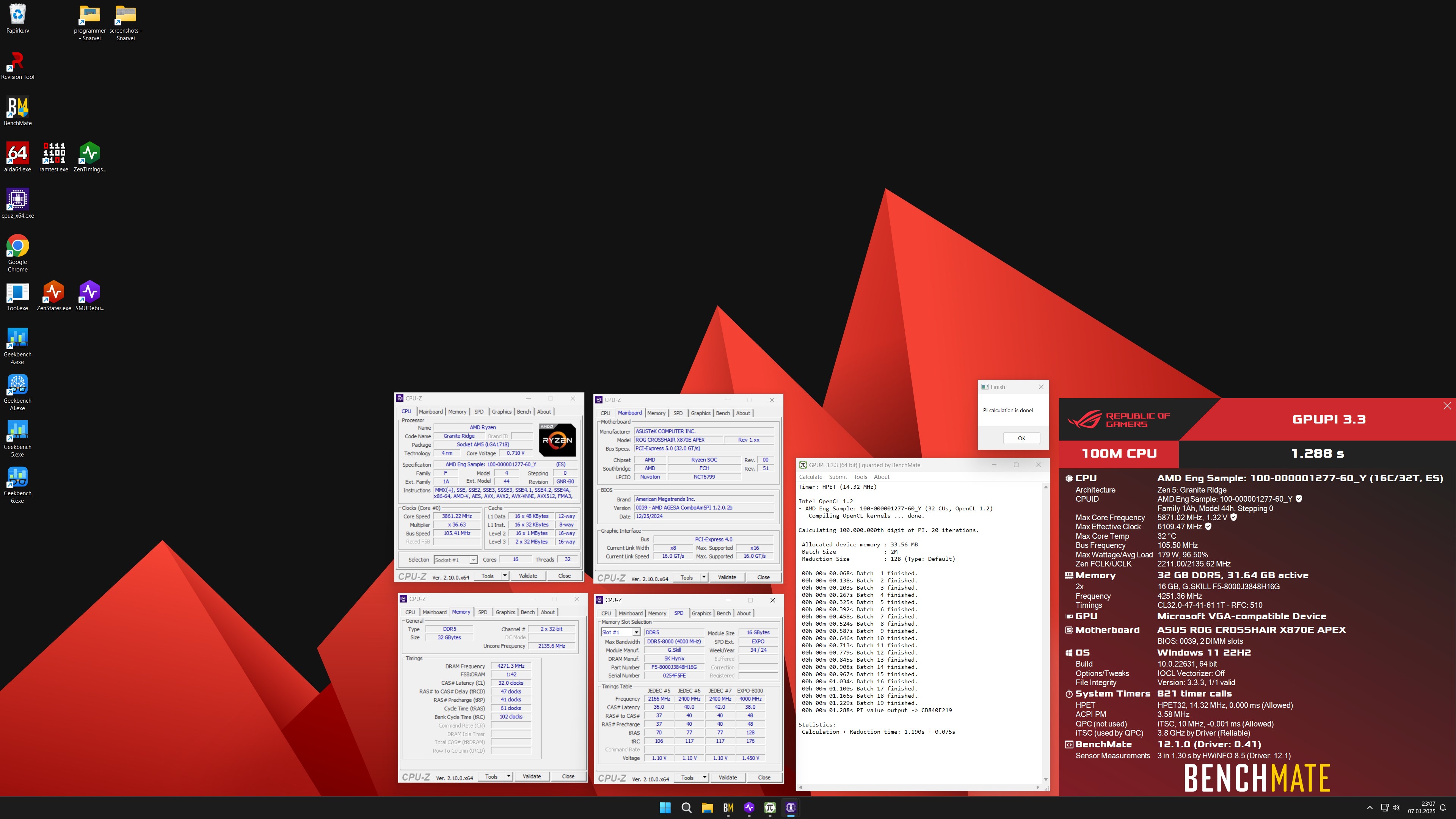
Task: Open Socket #1 selection dropdown
Action: (x=455, y=560)
